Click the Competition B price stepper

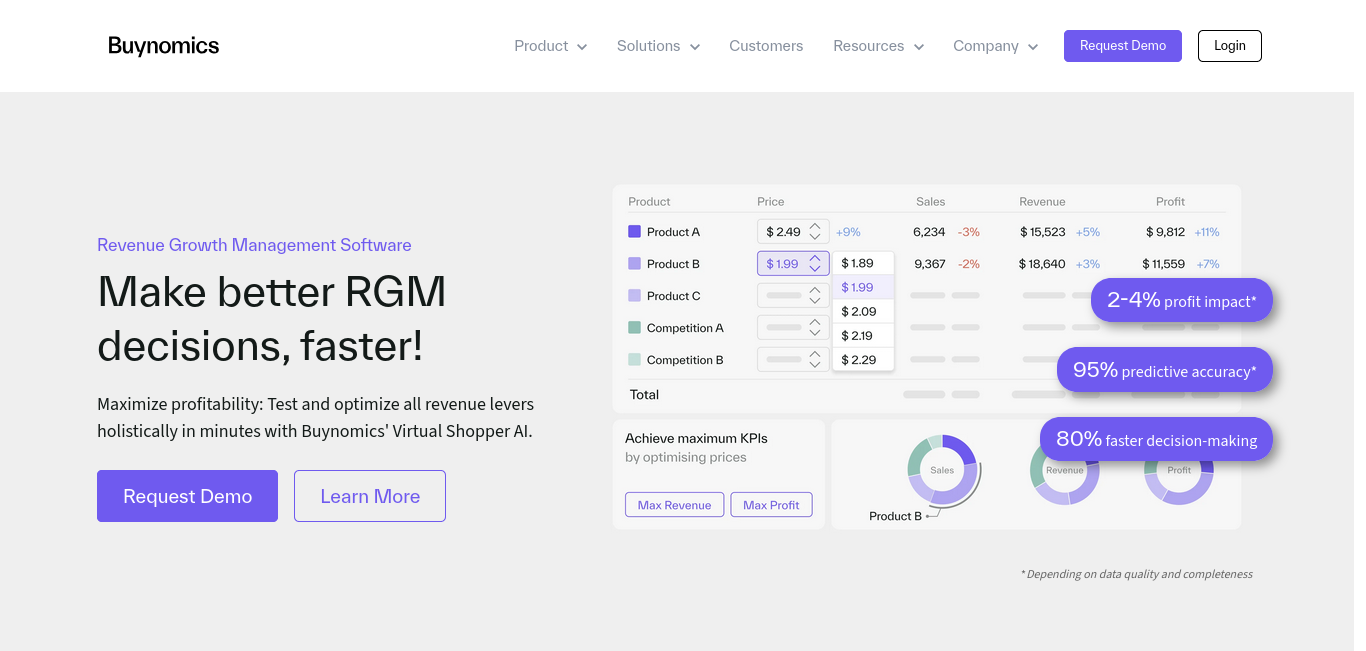(x=815, y=360)
